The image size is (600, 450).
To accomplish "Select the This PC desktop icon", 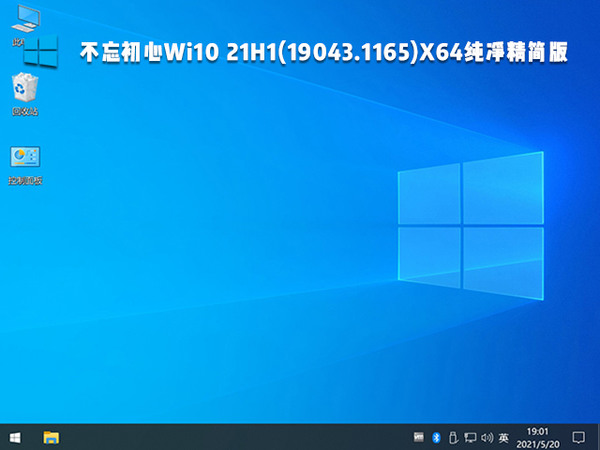I will (x=20, y=20).
